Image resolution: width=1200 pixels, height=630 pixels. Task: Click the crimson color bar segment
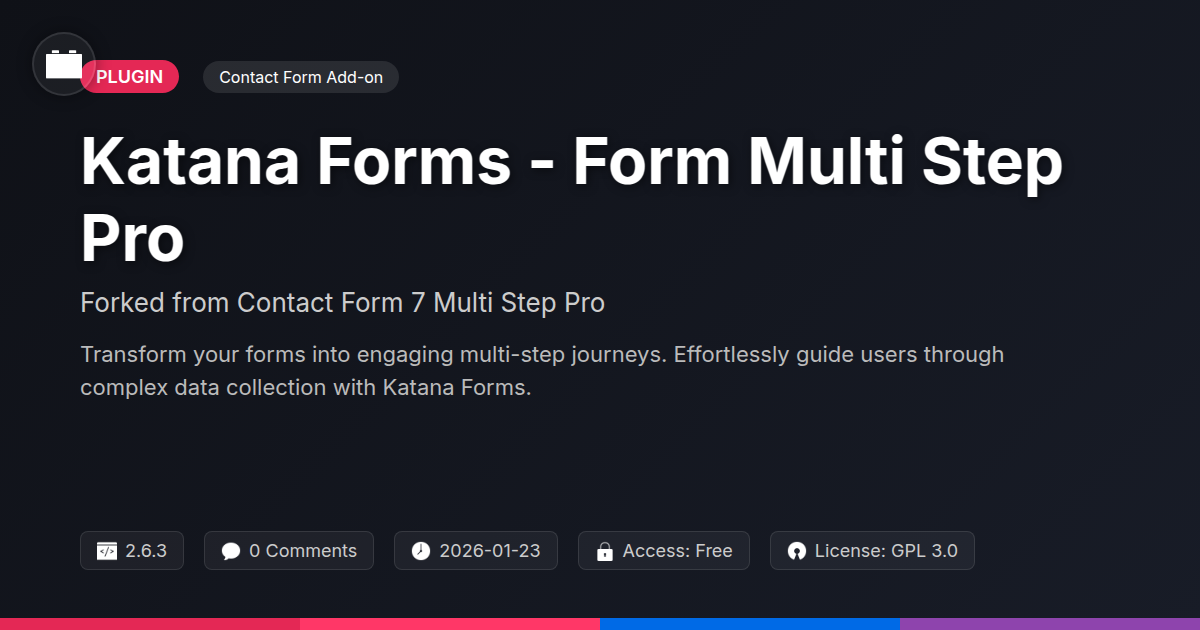pos(150,623)
